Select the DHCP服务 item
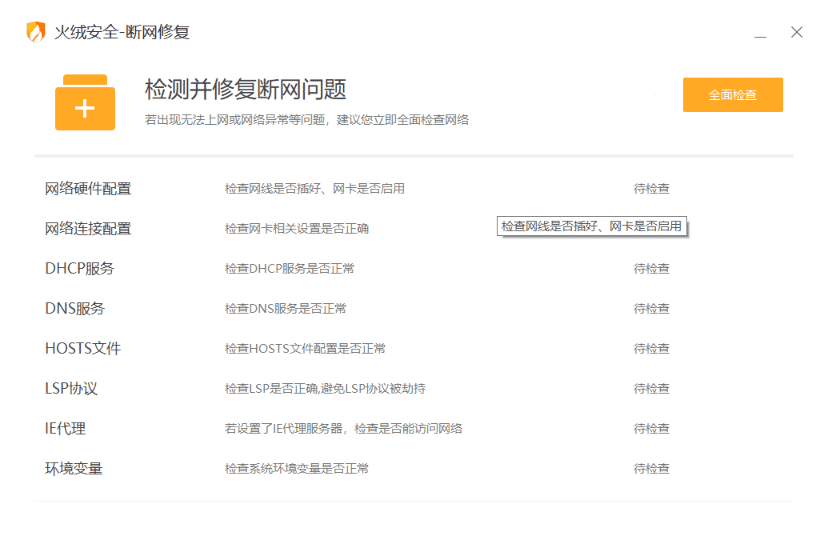This screenshot has height=559, width=822. (x=80, y=268)
